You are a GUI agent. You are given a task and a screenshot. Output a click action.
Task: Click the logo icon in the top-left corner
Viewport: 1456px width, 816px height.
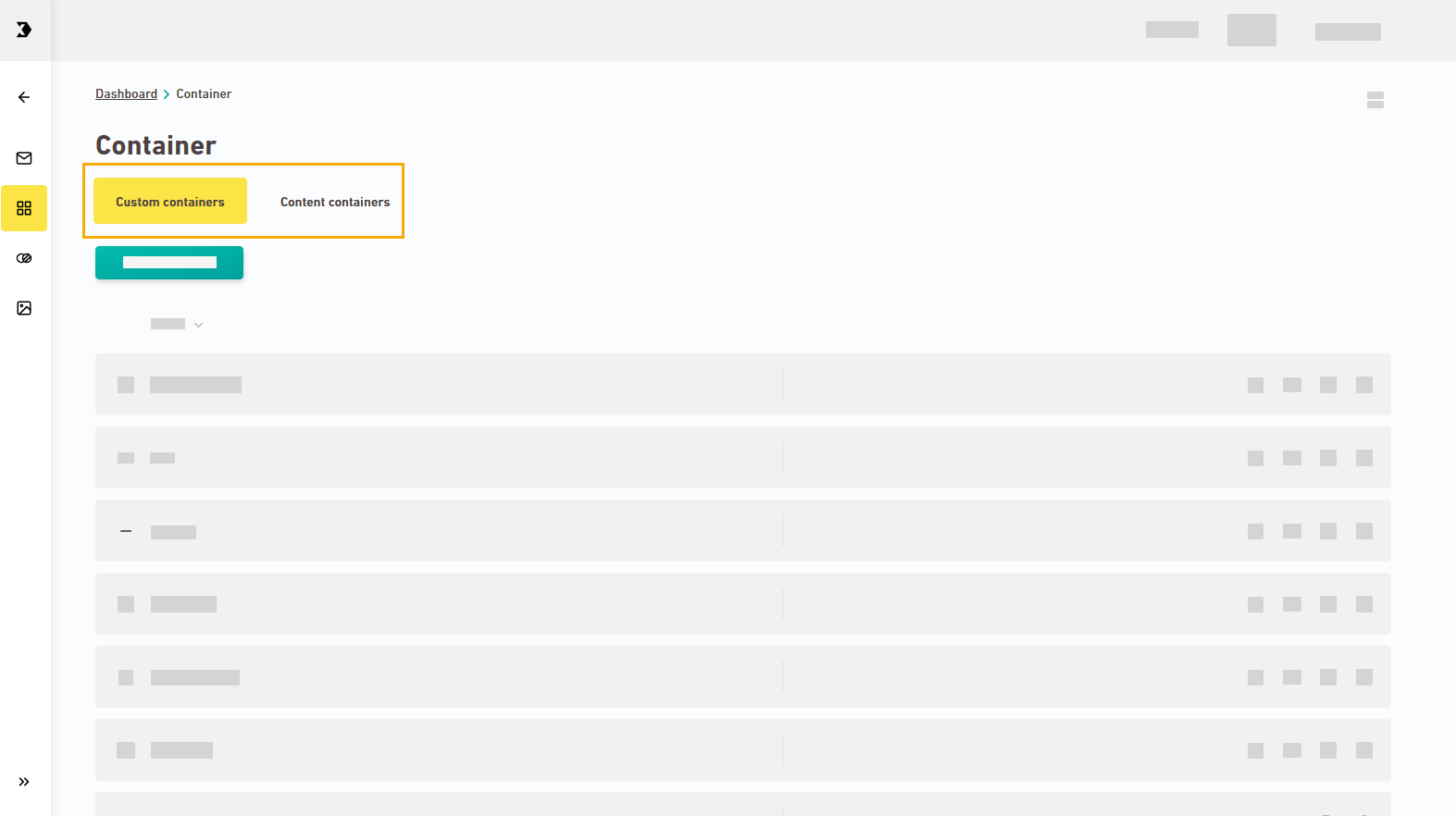coord(24,30)
